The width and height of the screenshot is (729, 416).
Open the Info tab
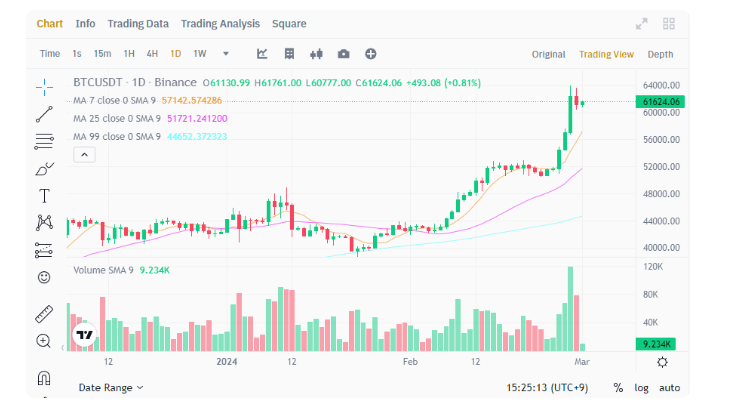(86, 24)
